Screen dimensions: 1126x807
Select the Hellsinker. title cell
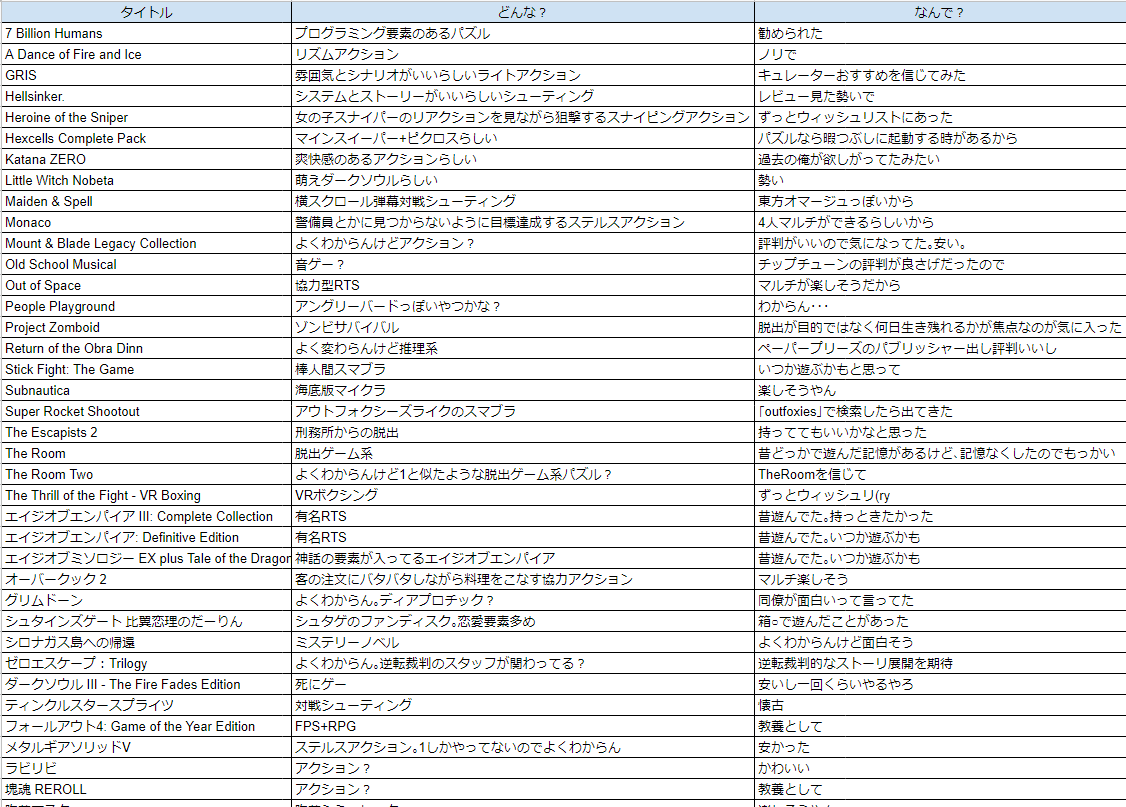146,96
